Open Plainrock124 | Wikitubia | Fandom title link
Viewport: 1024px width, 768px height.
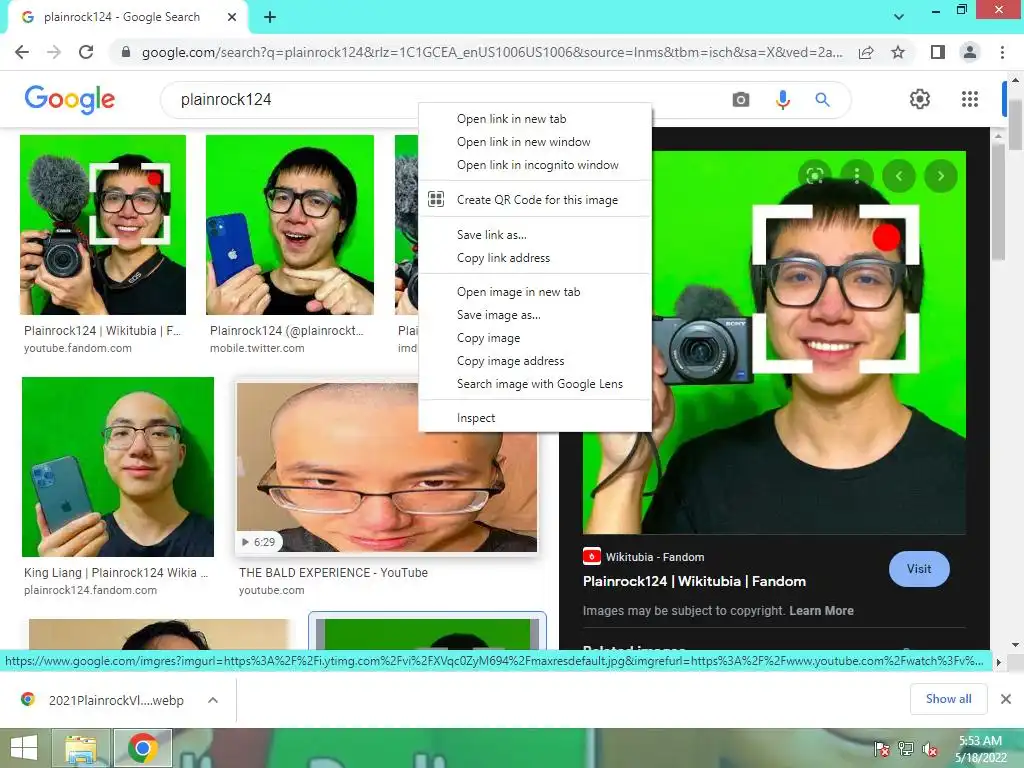pyautogui.click(x=694, y=581)
